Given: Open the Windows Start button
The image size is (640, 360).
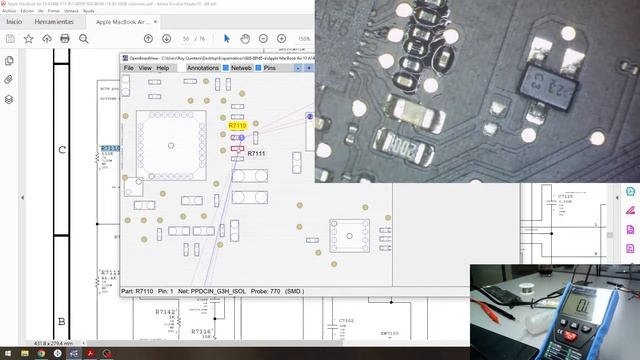Looking at the screenshot, I should (x=8, y=353).
